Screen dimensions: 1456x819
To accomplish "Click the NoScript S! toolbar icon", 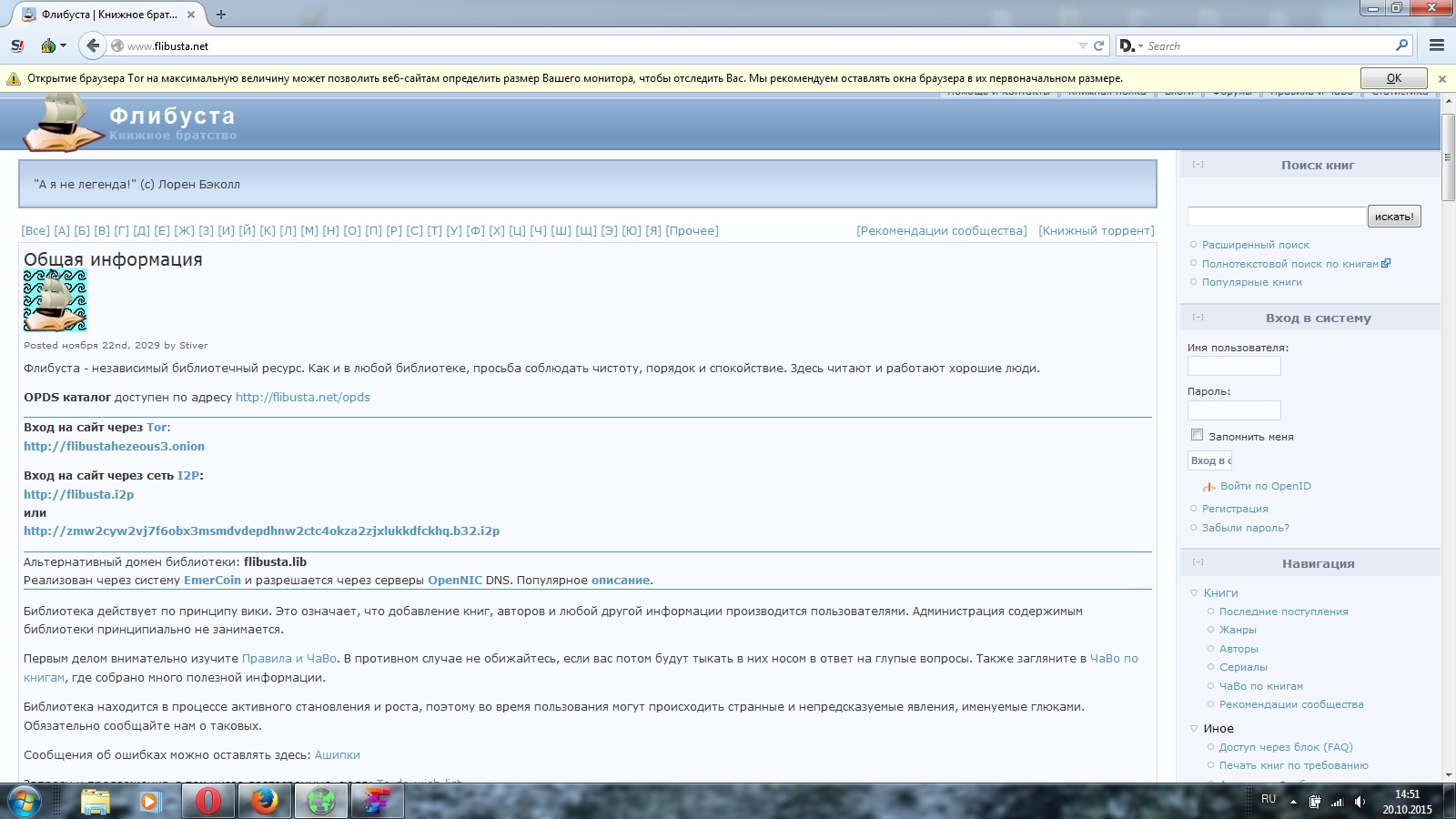I will pos(17,45).
